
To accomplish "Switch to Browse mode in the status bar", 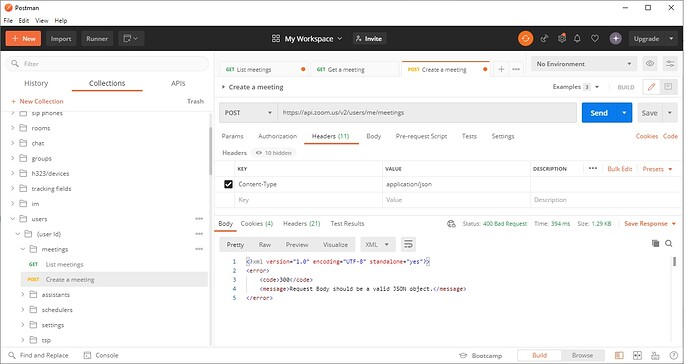I will pos(582,355).
